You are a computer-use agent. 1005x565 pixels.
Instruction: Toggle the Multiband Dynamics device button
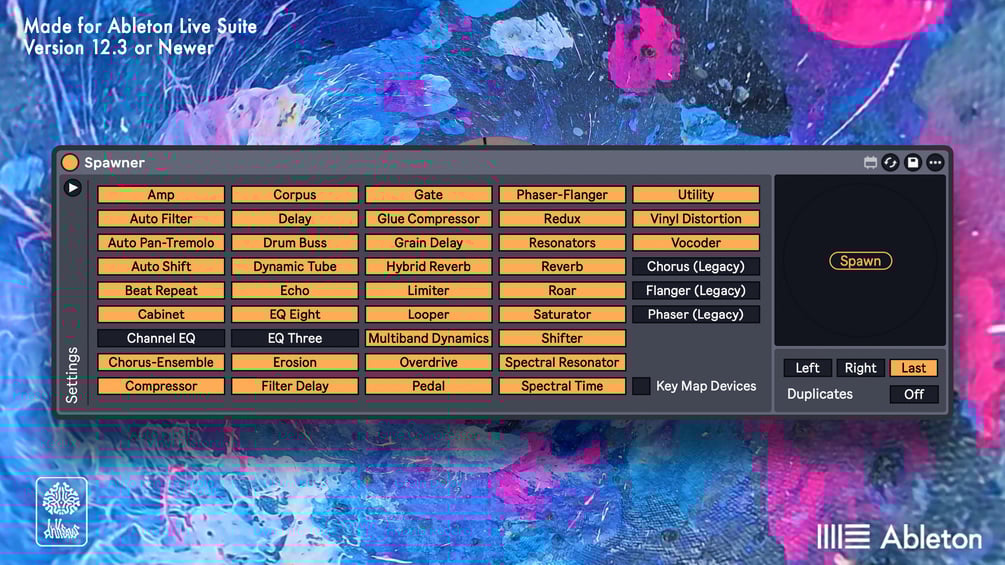coord(428,338)
